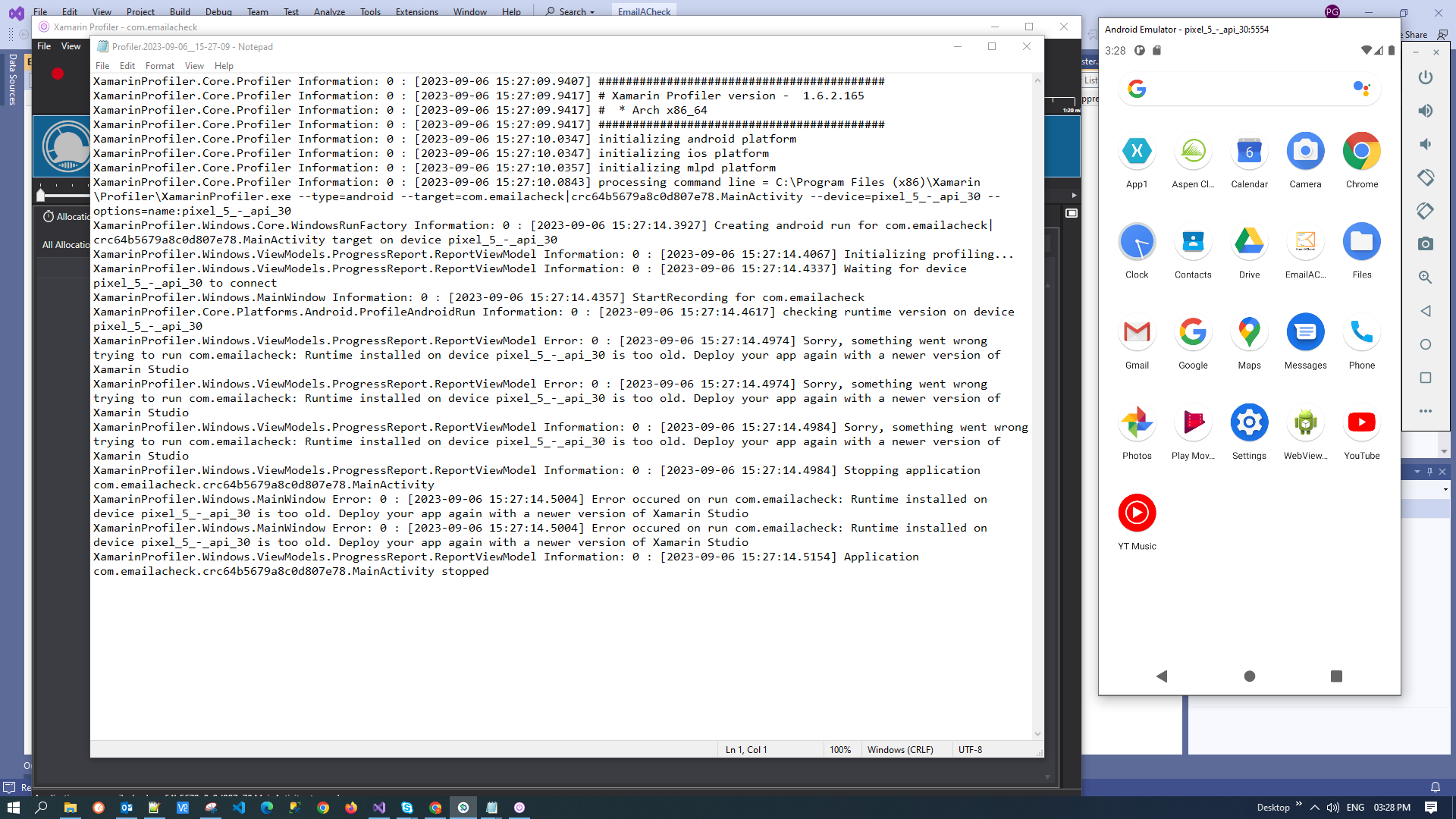Screen dimensions: 1456x819
Task: Open Visual Studio Debug menu
Action: pos(218,12)
